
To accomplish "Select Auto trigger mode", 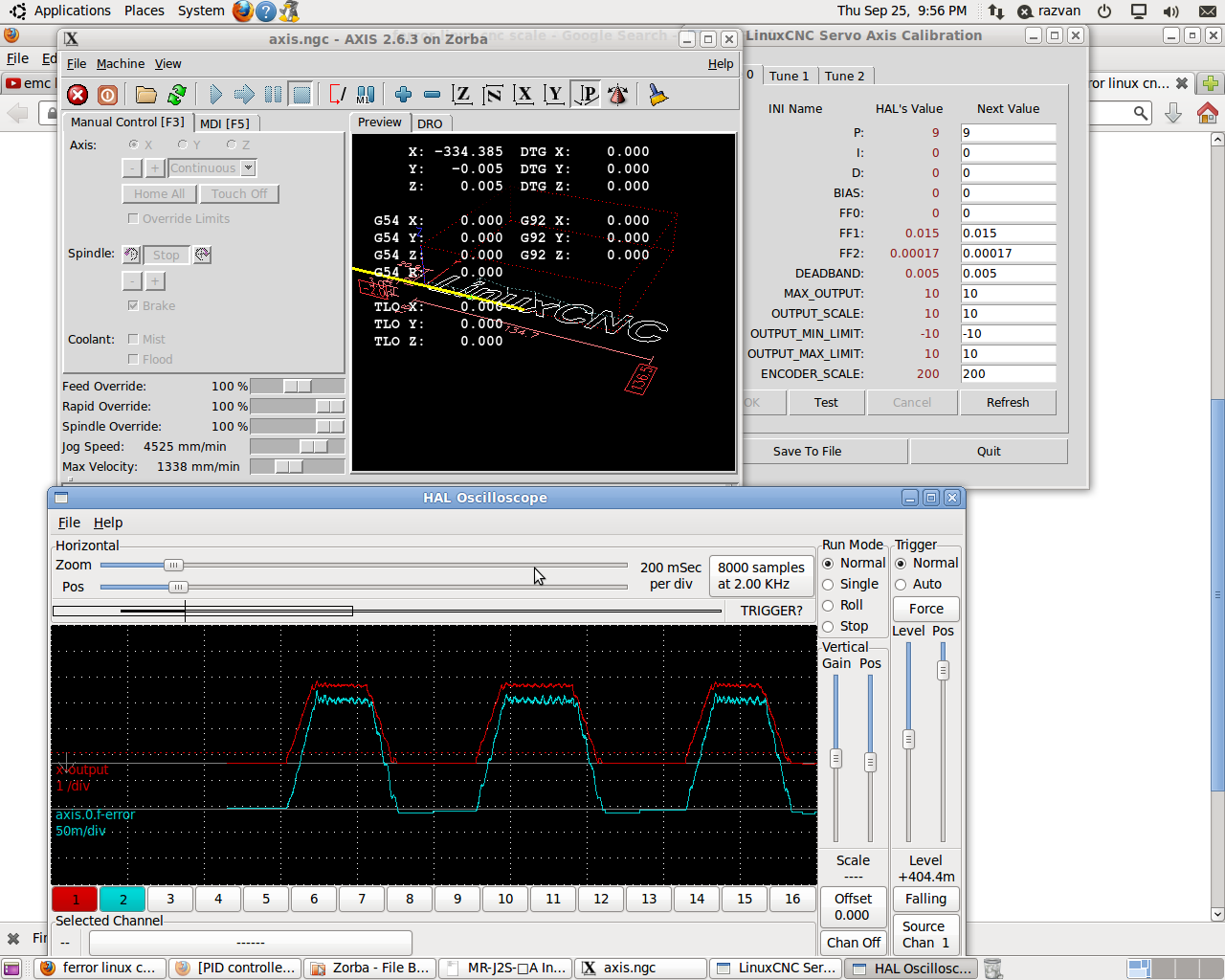I will click(x=902, y=585).
